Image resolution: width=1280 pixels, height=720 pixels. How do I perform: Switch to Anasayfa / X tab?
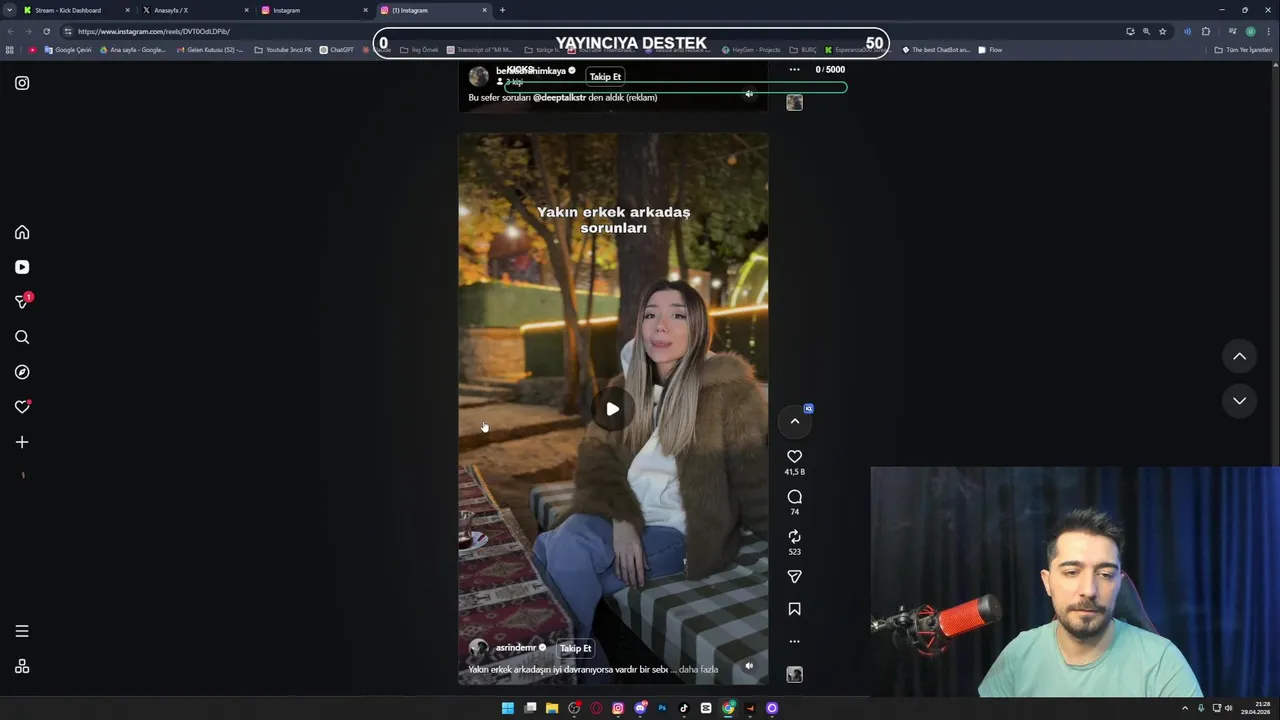pos(196,10)
